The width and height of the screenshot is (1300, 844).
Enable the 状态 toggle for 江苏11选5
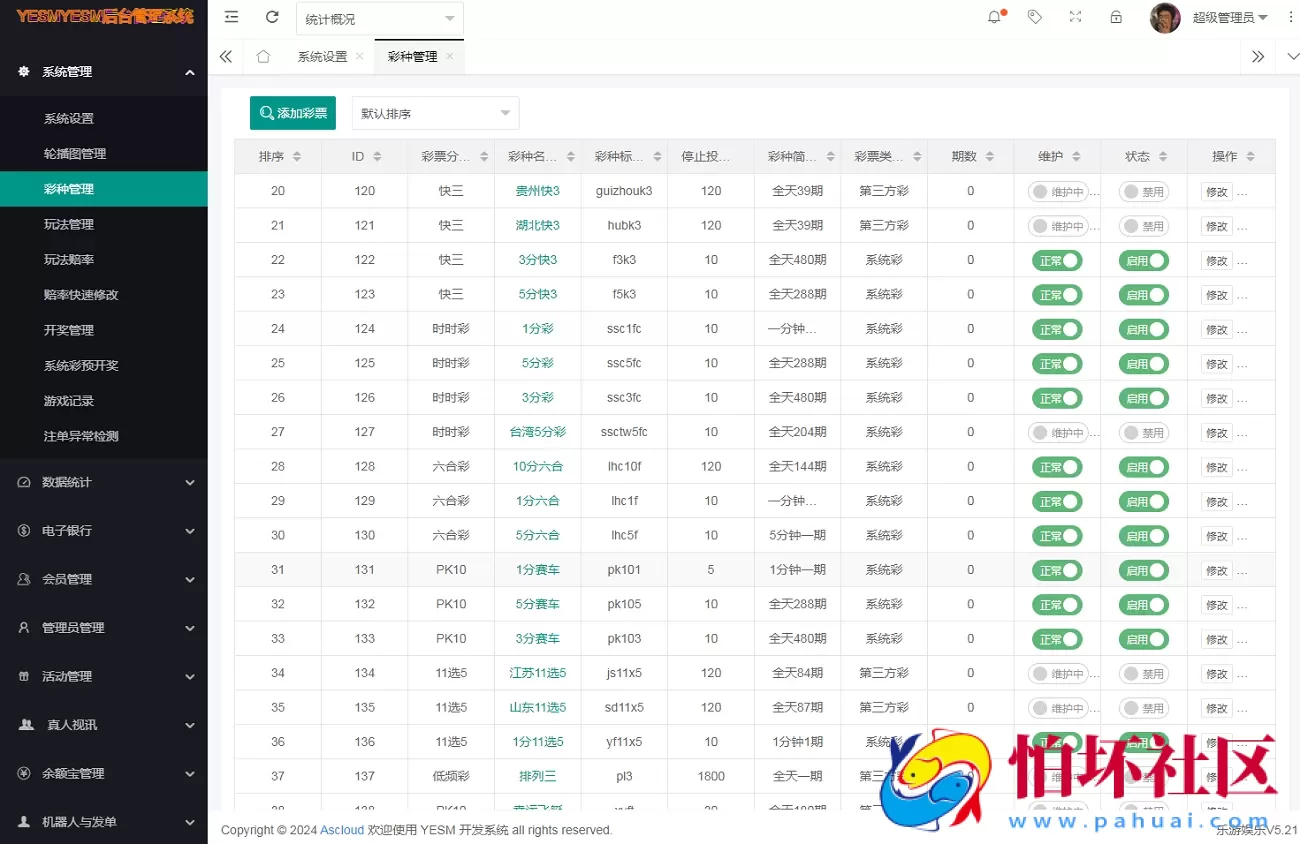pyautogui.click(x=1143, y=673)
